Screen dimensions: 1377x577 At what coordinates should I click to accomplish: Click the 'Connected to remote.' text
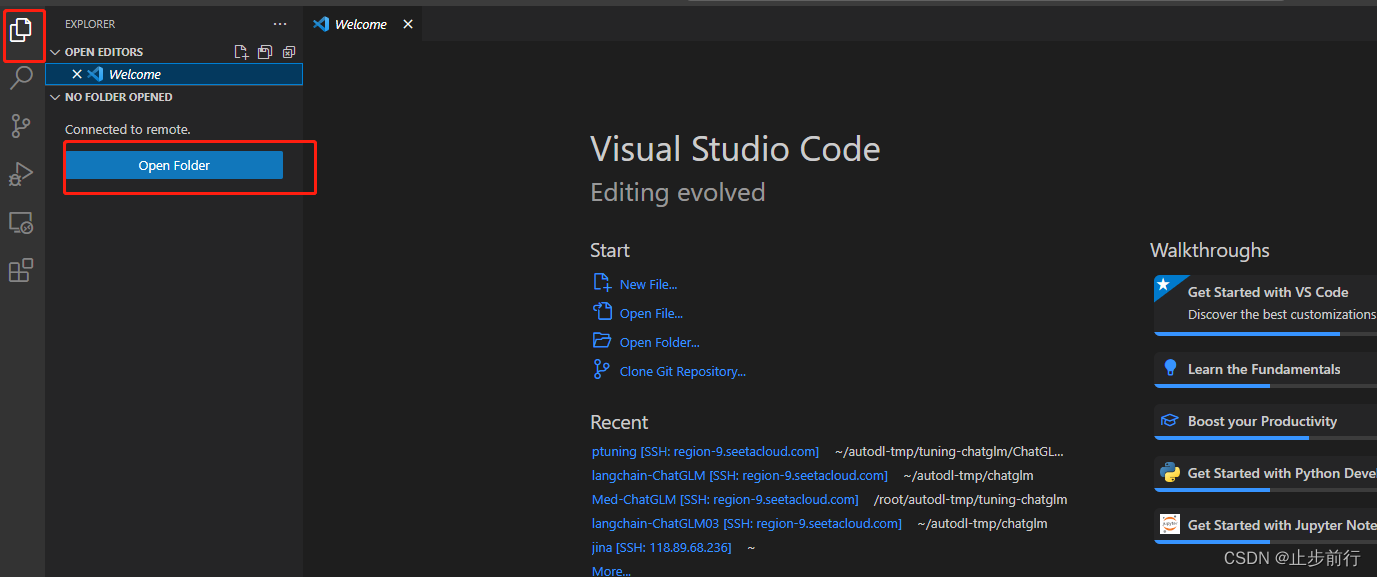coord(127,130)
